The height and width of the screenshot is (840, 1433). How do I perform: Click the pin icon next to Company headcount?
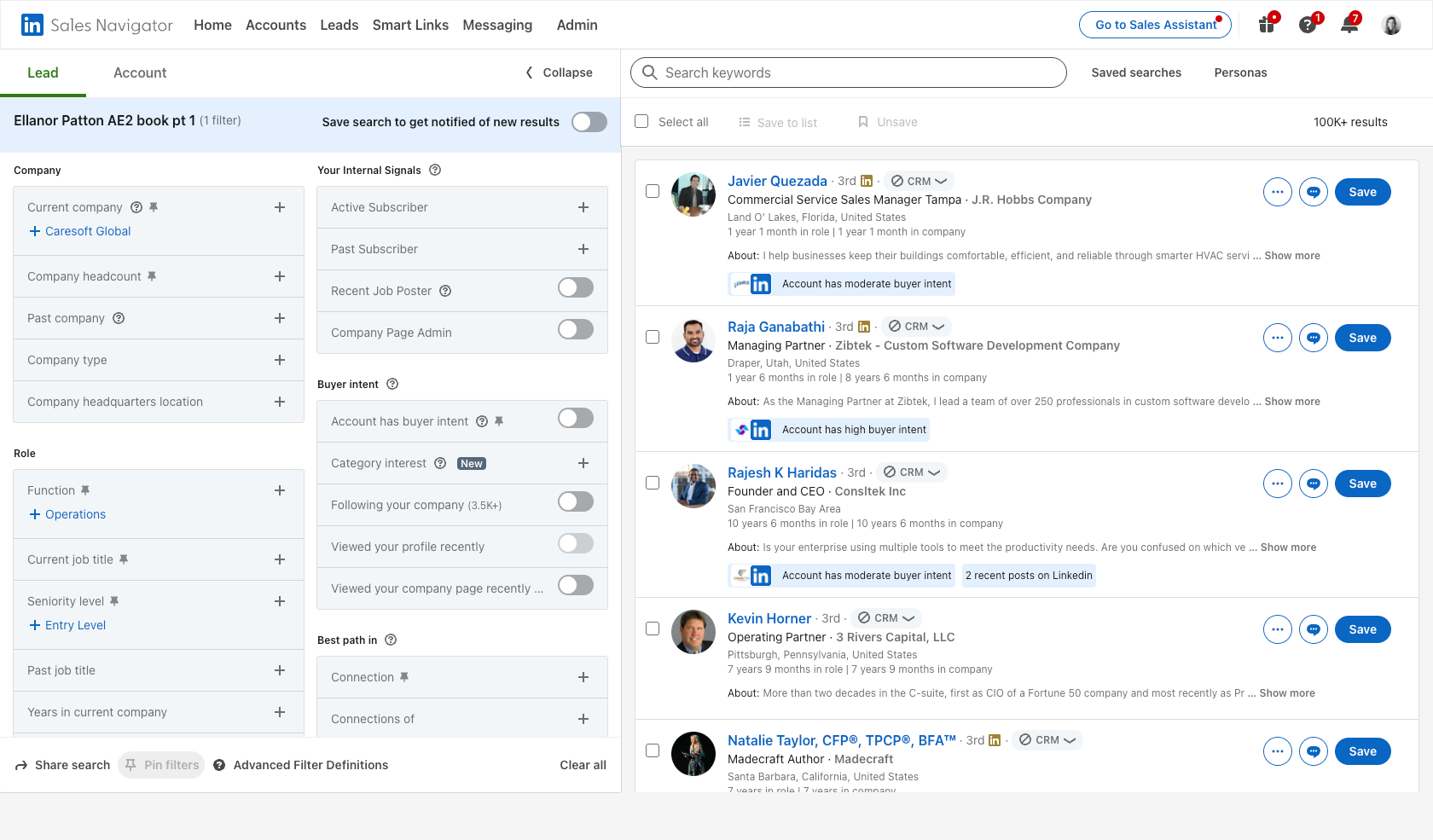coord(152,276)
